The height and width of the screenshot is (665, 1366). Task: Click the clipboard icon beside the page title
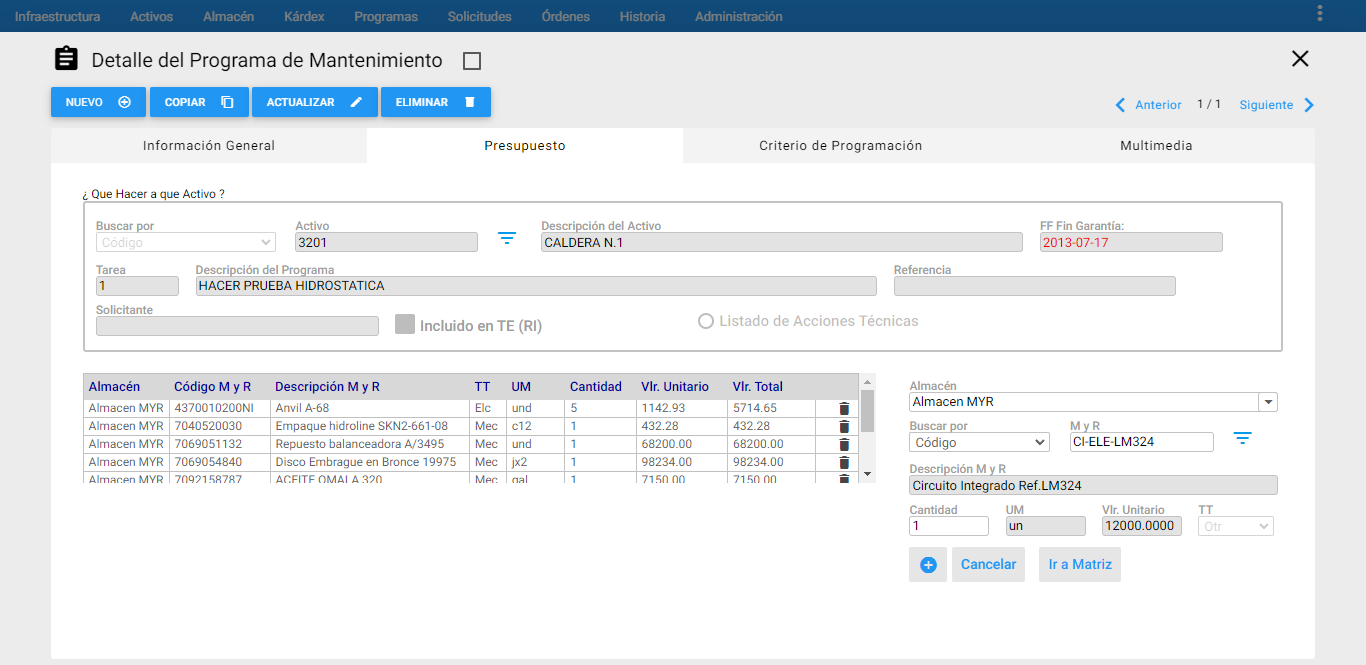point(66,59)
